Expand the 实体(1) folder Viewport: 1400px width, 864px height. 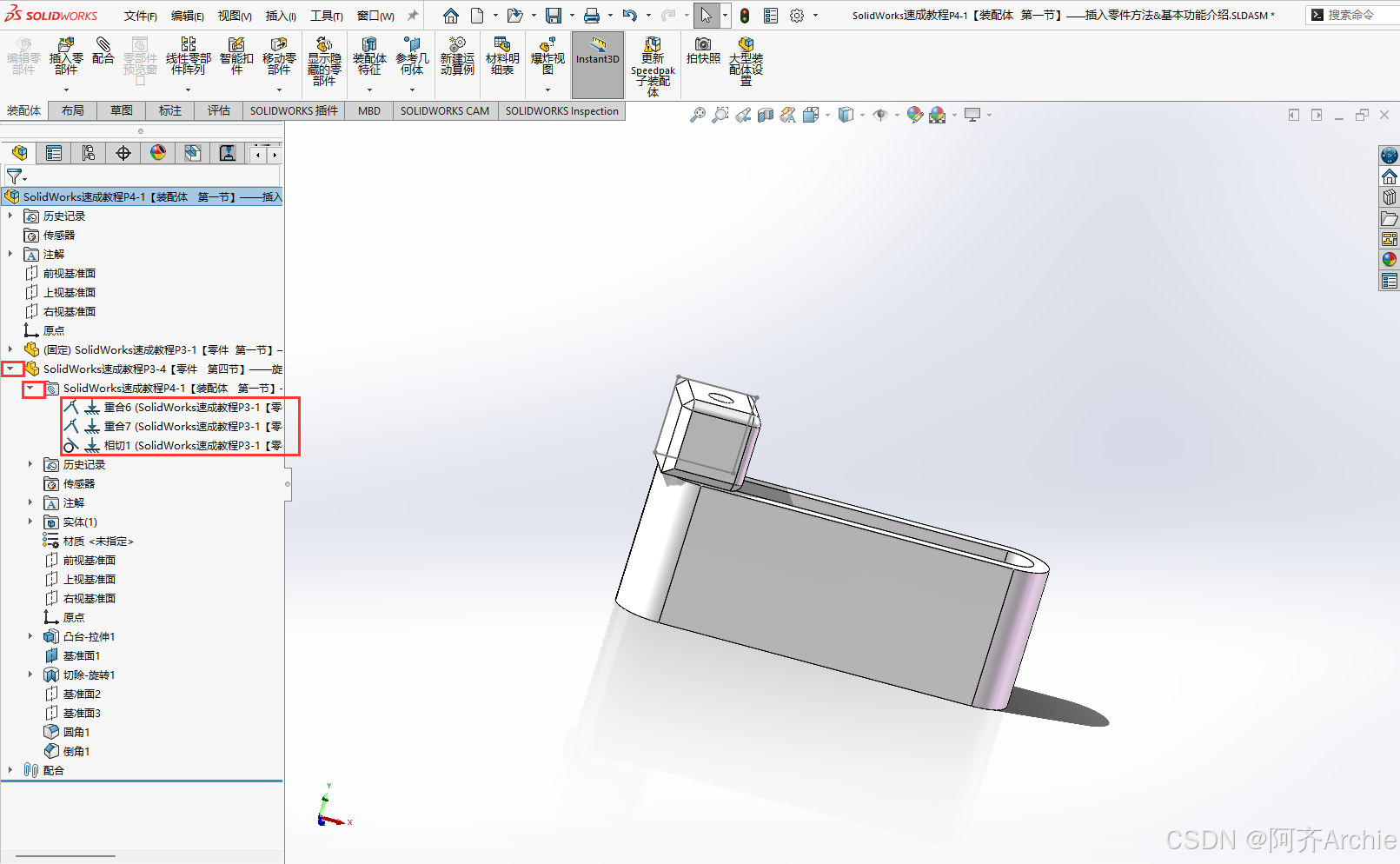pyautogui.click(x=30, y=522)
